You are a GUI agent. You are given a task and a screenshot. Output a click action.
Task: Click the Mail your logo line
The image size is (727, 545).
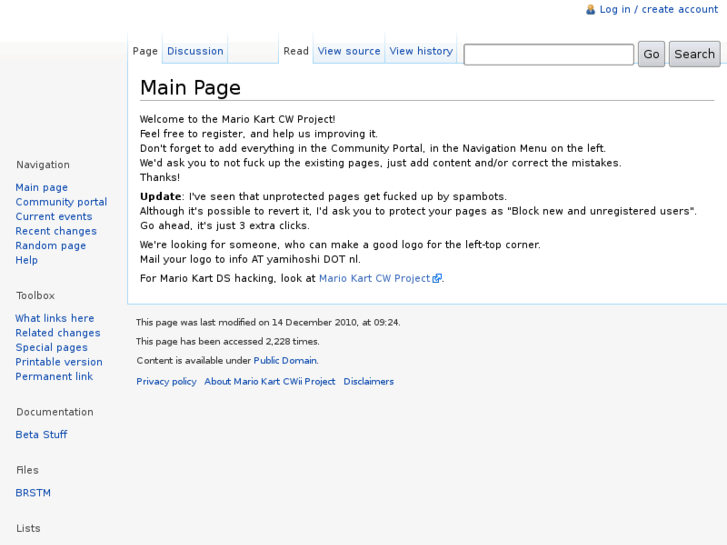click(x=250, y=259)
